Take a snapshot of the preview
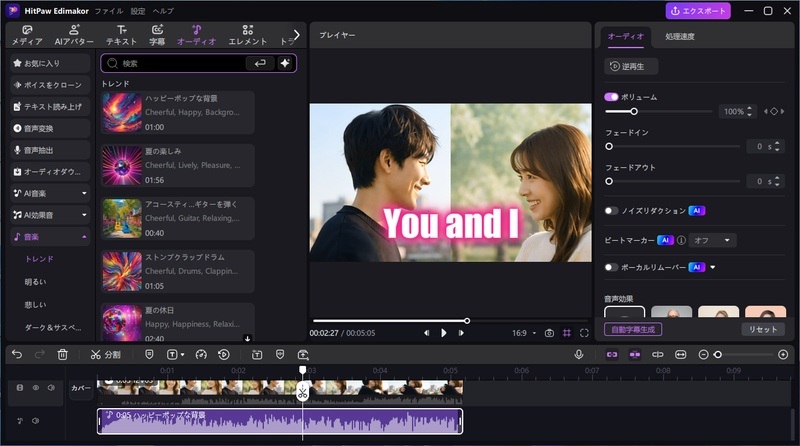800x446 pixels. (x=549, y=333)
